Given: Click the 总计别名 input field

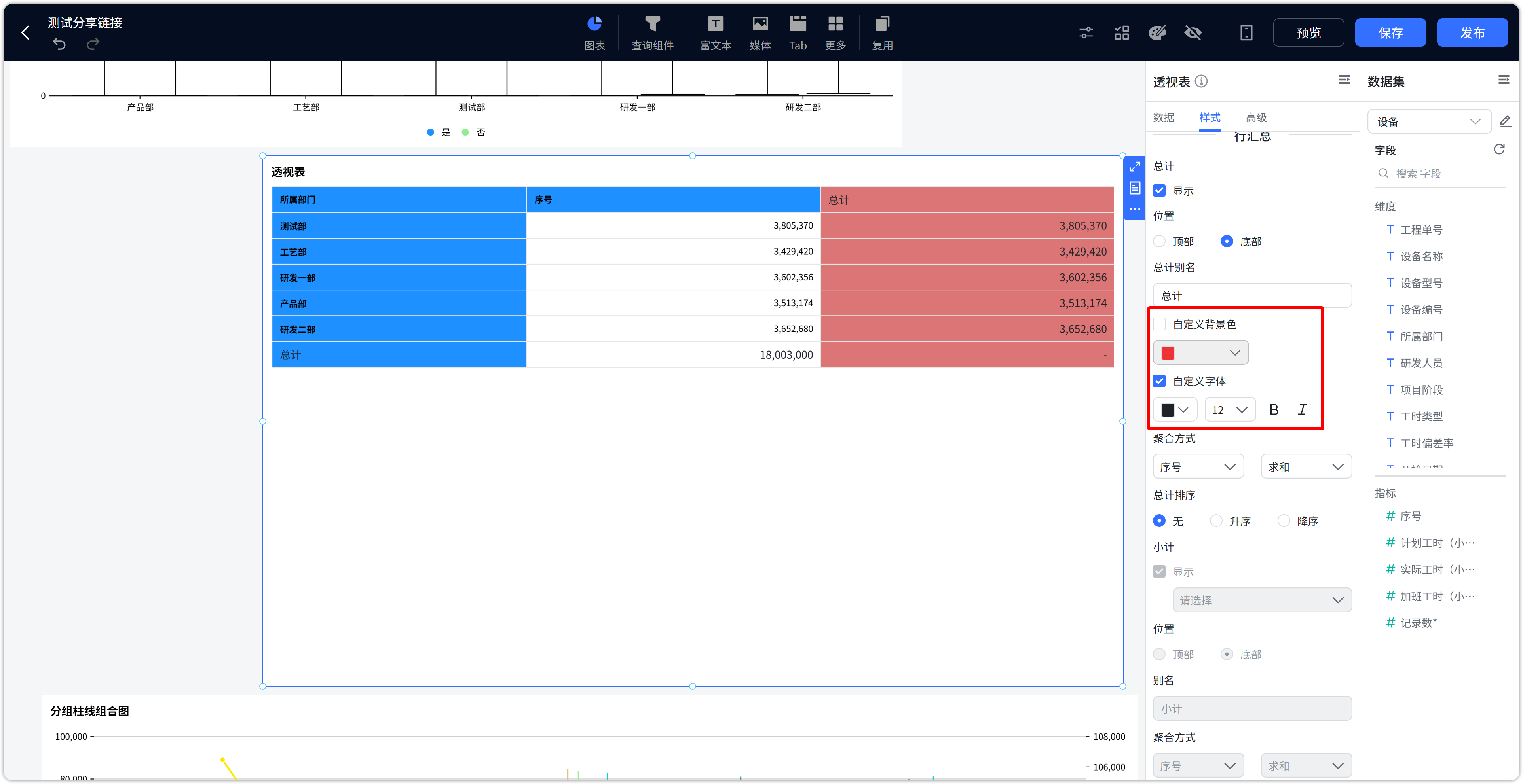Looking at the screenshot, I should (x=1252, y=295).
